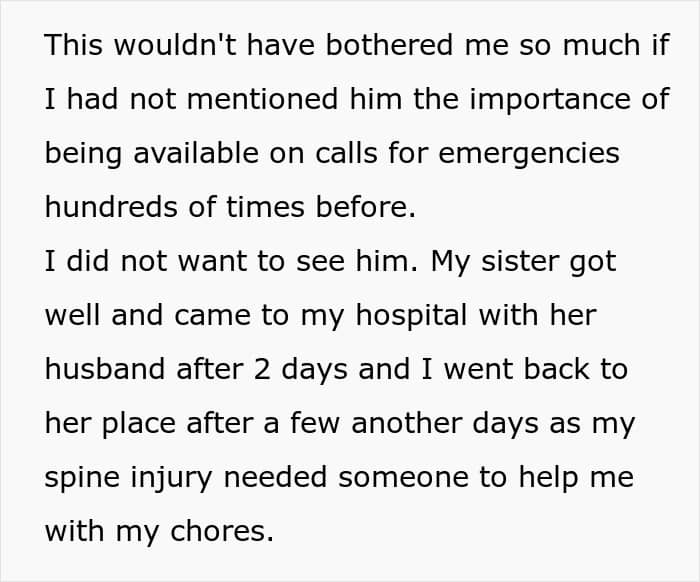Select the word 'available'
This screenshot has width=700, height=582.
click(196, 153)
